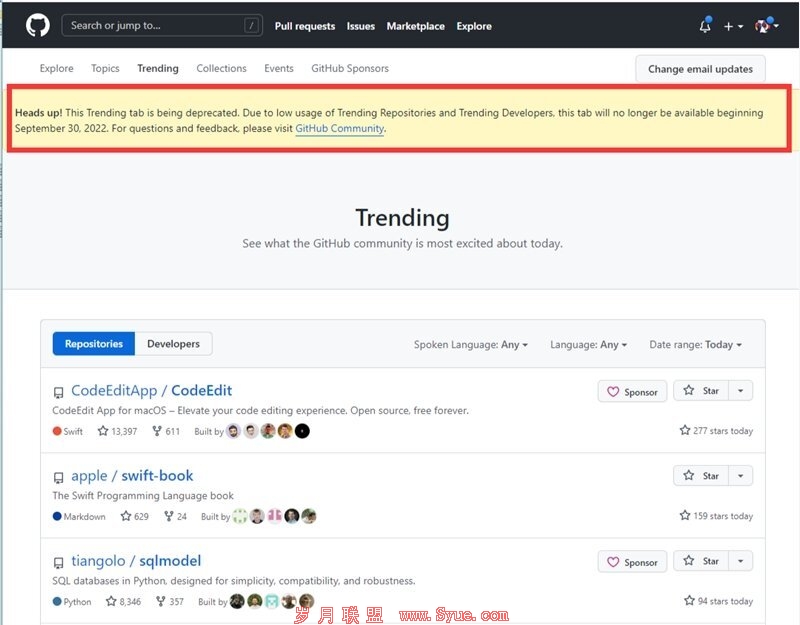
Task: Click the Python language blue dot
Action: tap(57, 602)
